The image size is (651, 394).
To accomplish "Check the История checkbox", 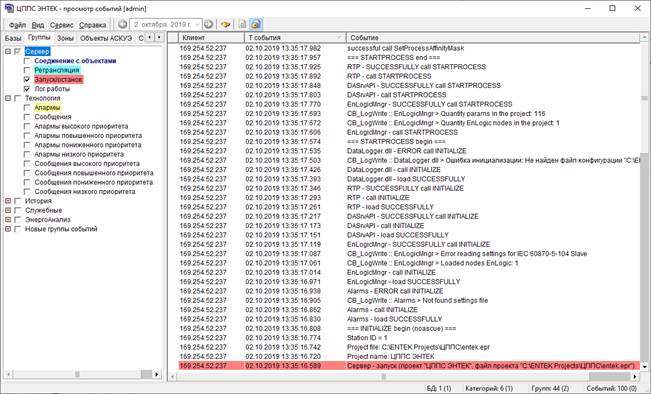I will tap(17, 201).
